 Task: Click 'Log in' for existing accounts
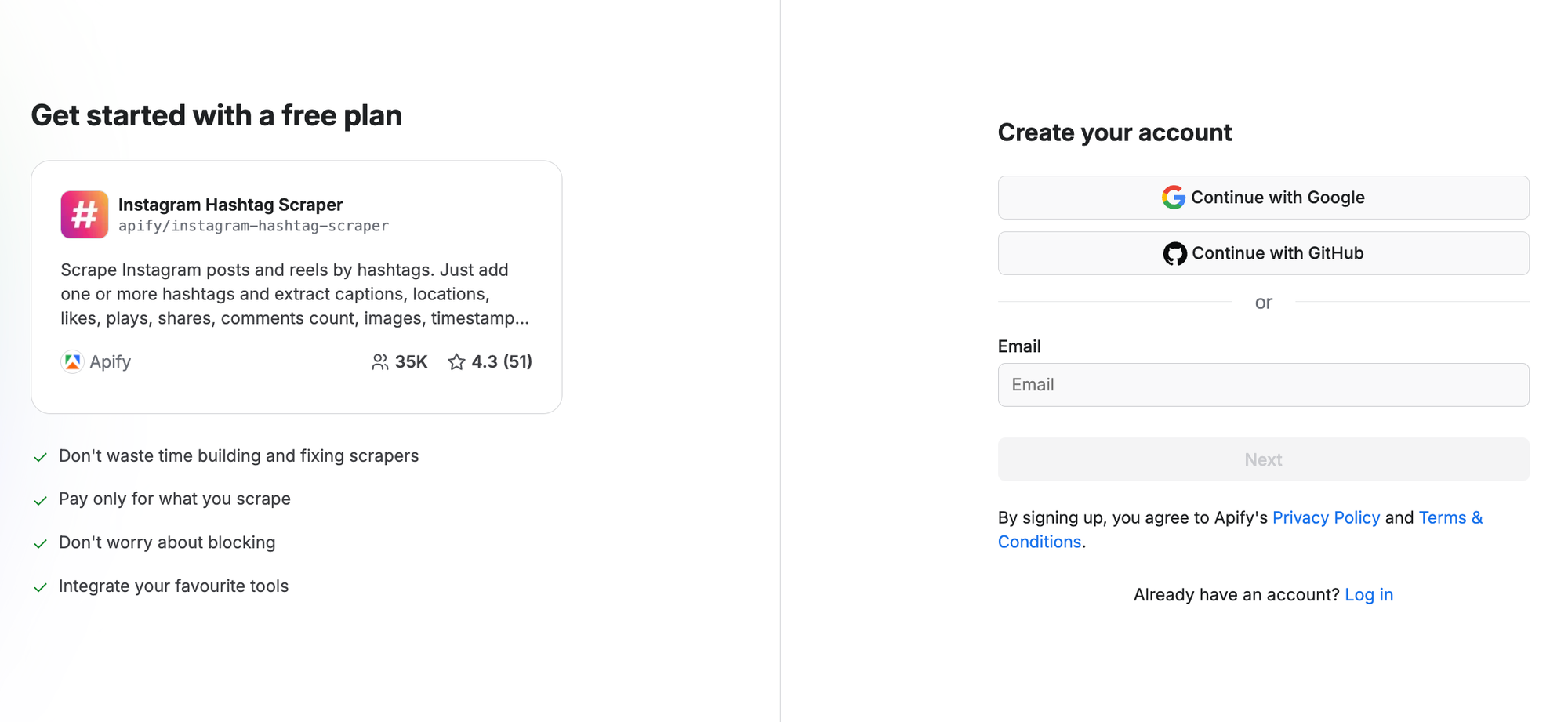point(1369,594)
